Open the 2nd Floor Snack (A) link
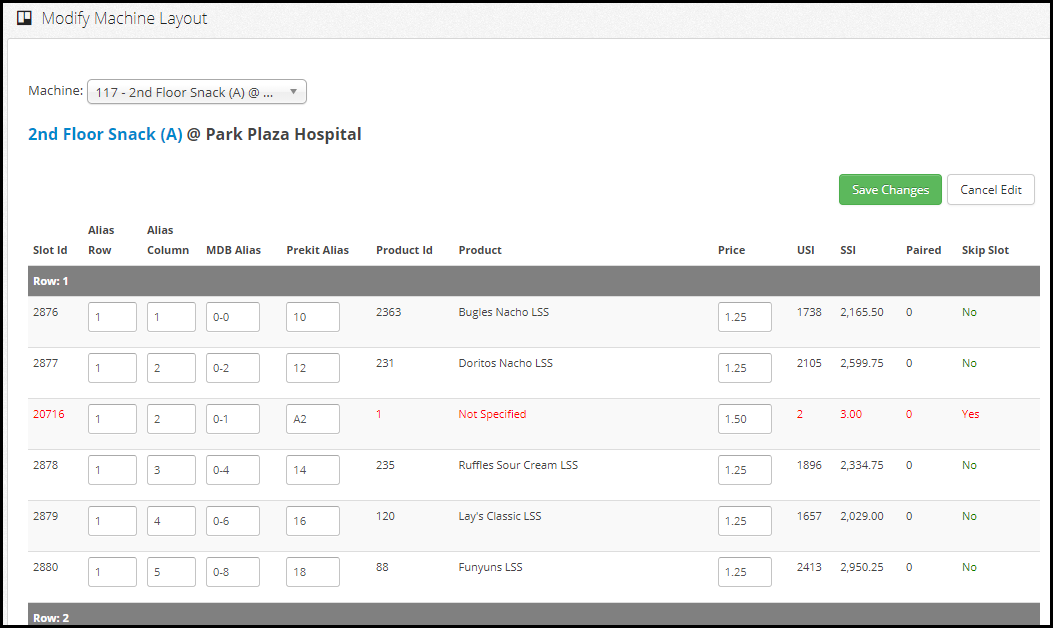1053x628 pixels. 105,134
